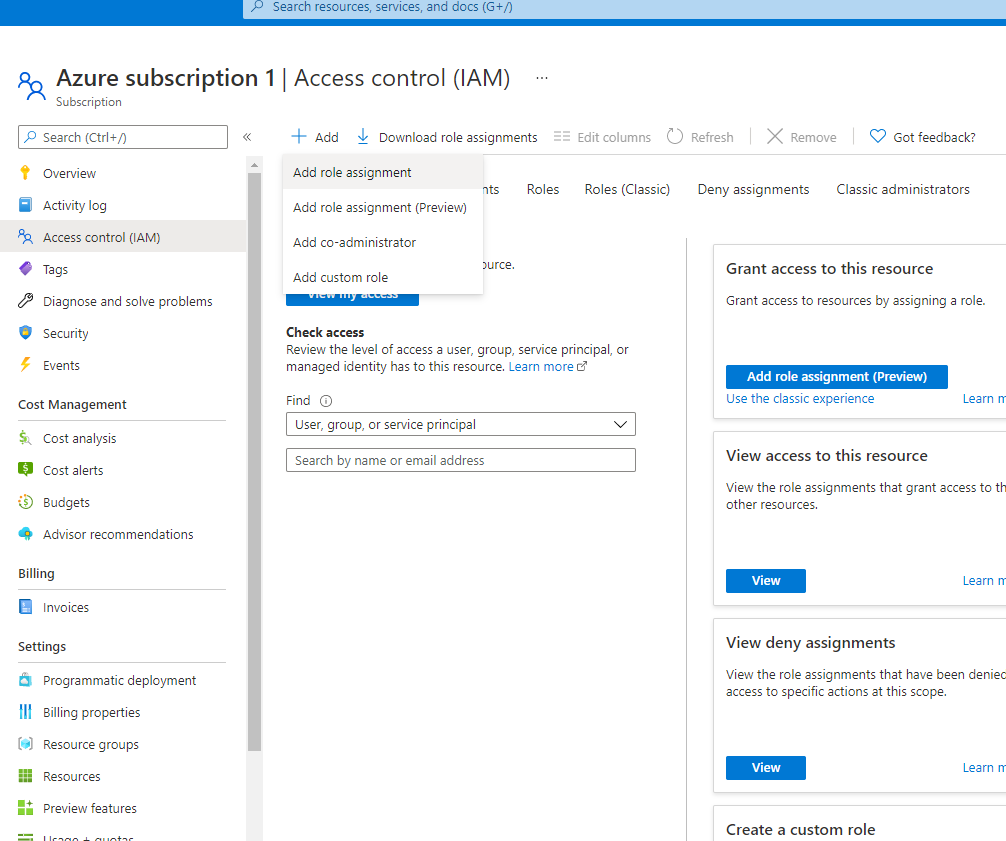Open the Classic administrators tab
Viewport: 1006px width, 841px height.
tap(903, 189)
